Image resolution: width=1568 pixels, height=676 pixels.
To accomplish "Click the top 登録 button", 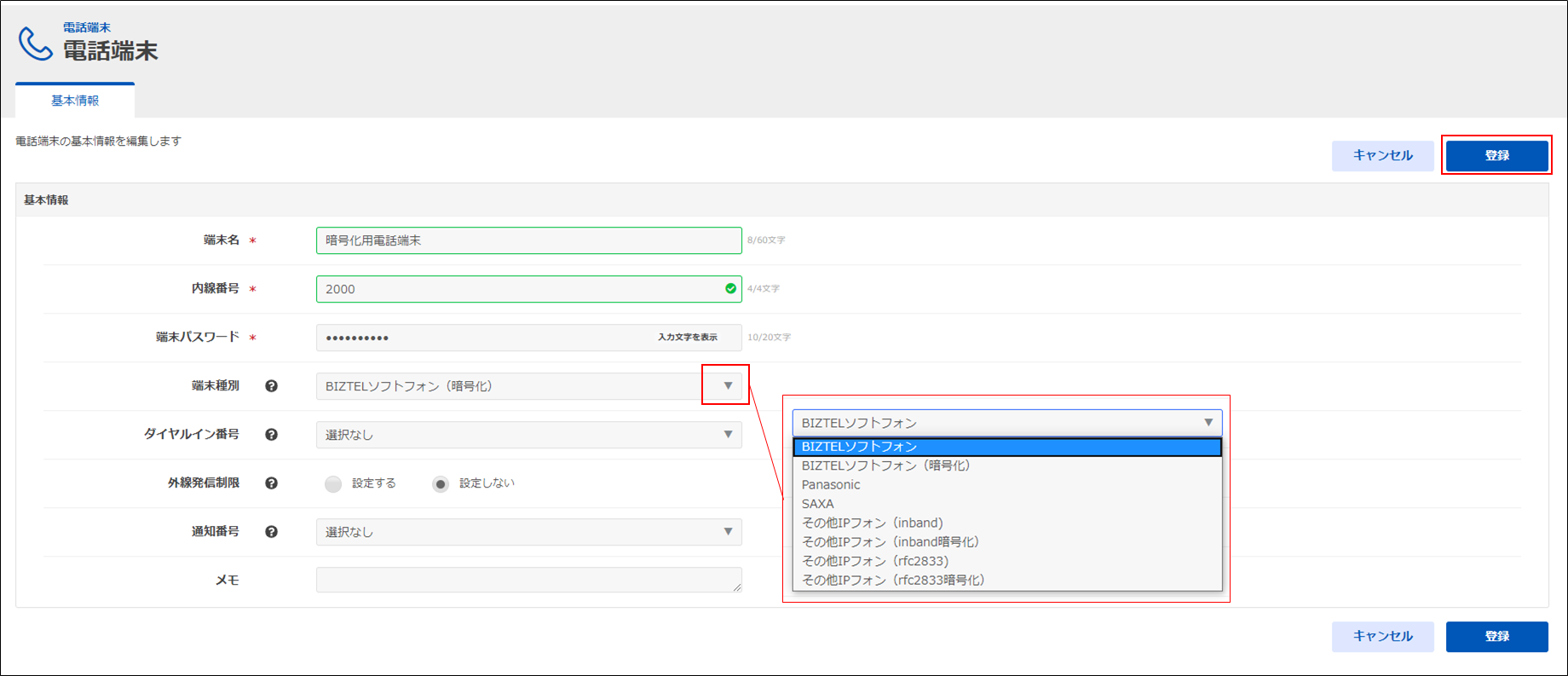I will click(1496, 155).
